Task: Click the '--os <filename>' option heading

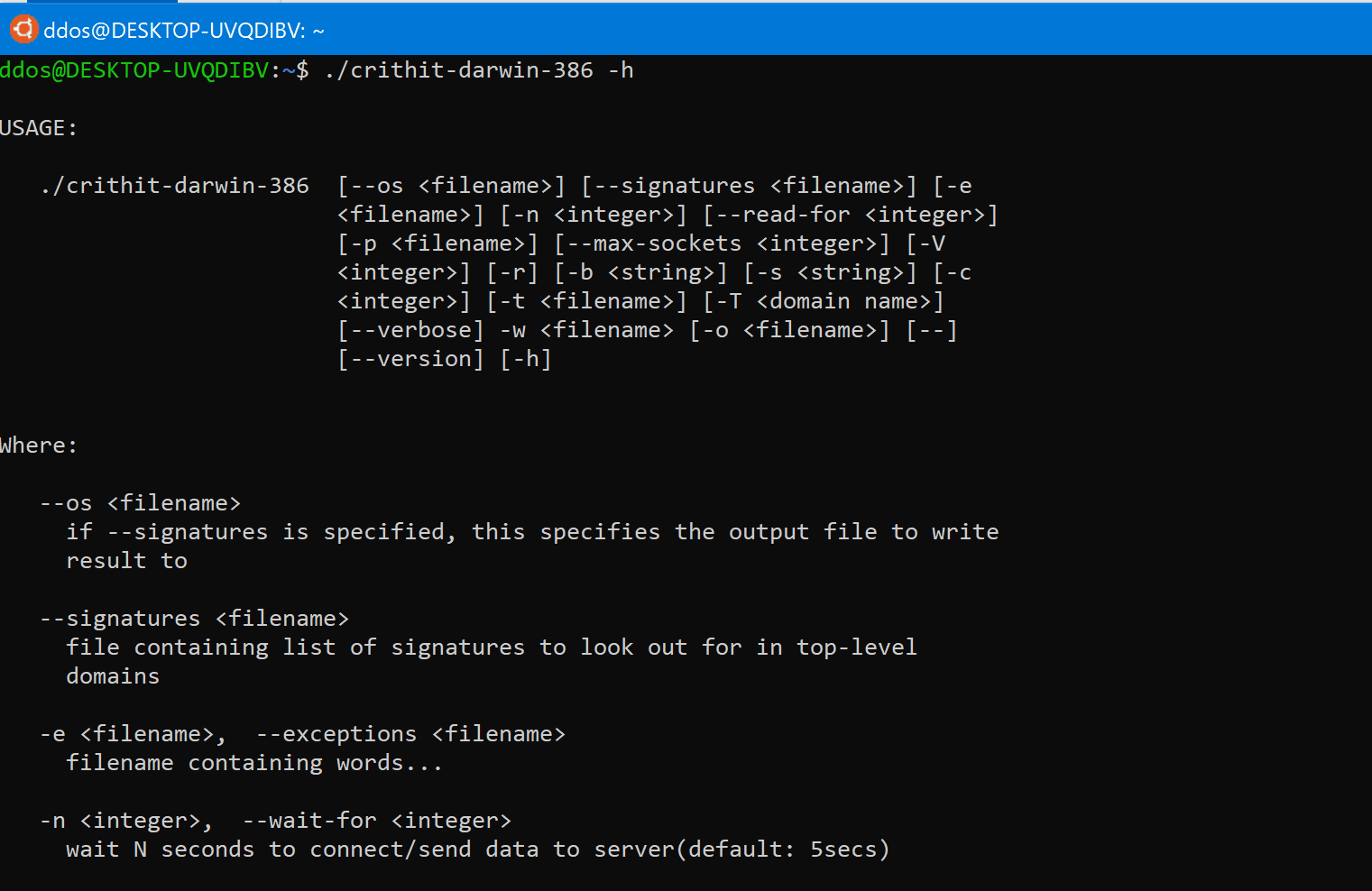Action: pos(141,503)
